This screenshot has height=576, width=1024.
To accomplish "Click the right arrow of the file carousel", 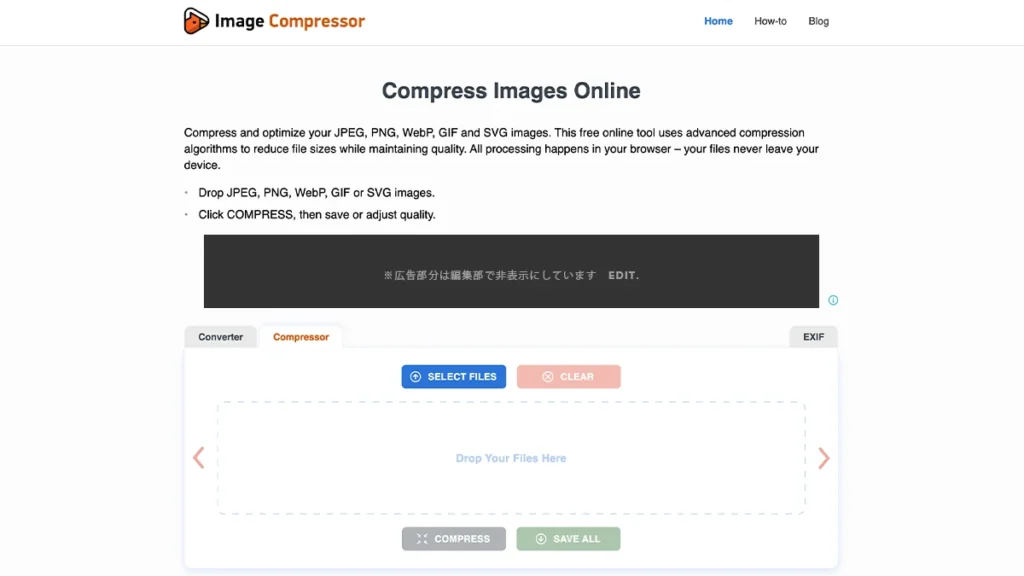I will tap(824, 458).
